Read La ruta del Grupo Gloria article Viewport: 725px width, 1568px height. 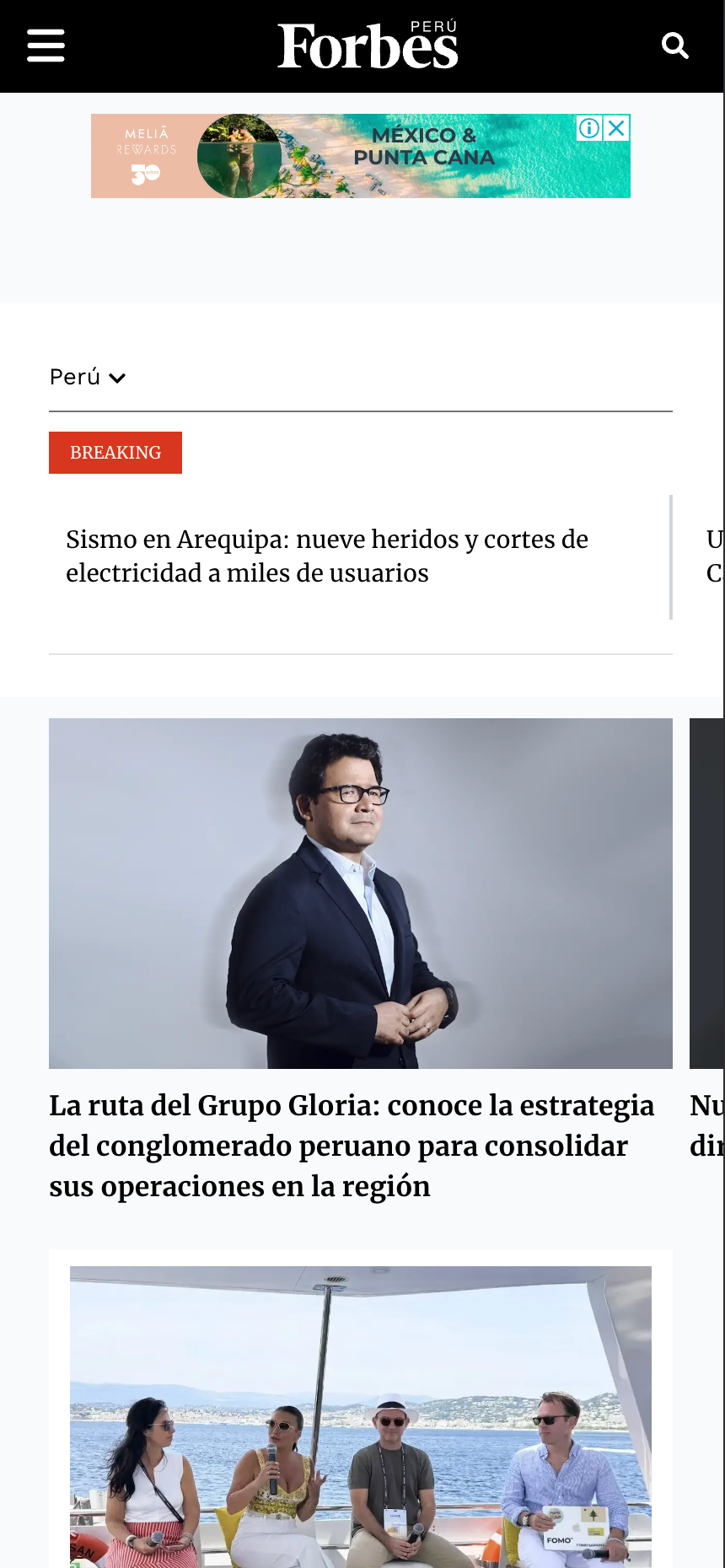click(x=352, y=1146)
